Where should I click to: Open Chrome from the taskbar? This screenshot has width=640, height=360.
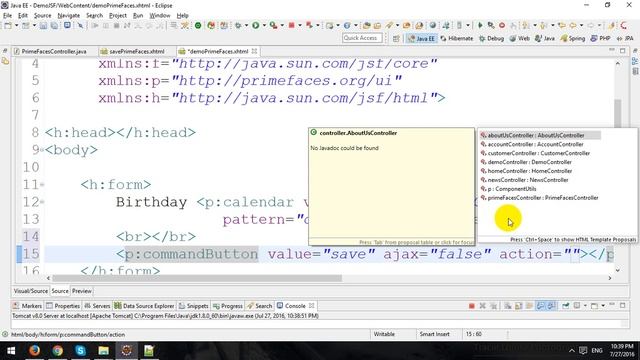coord(57,350)
